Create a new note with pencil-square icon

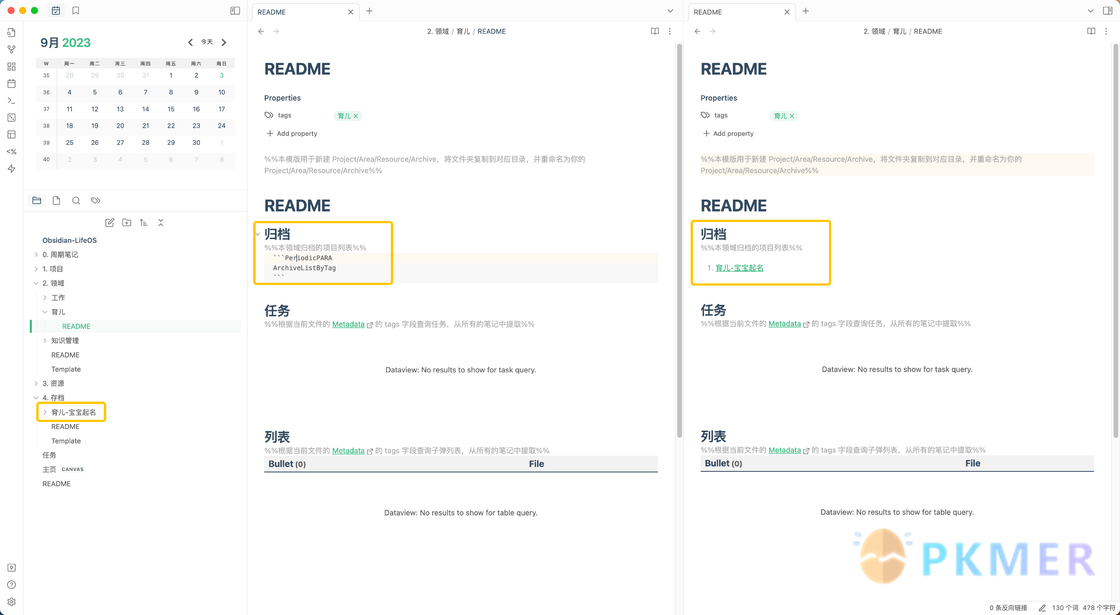pos(110,223)
